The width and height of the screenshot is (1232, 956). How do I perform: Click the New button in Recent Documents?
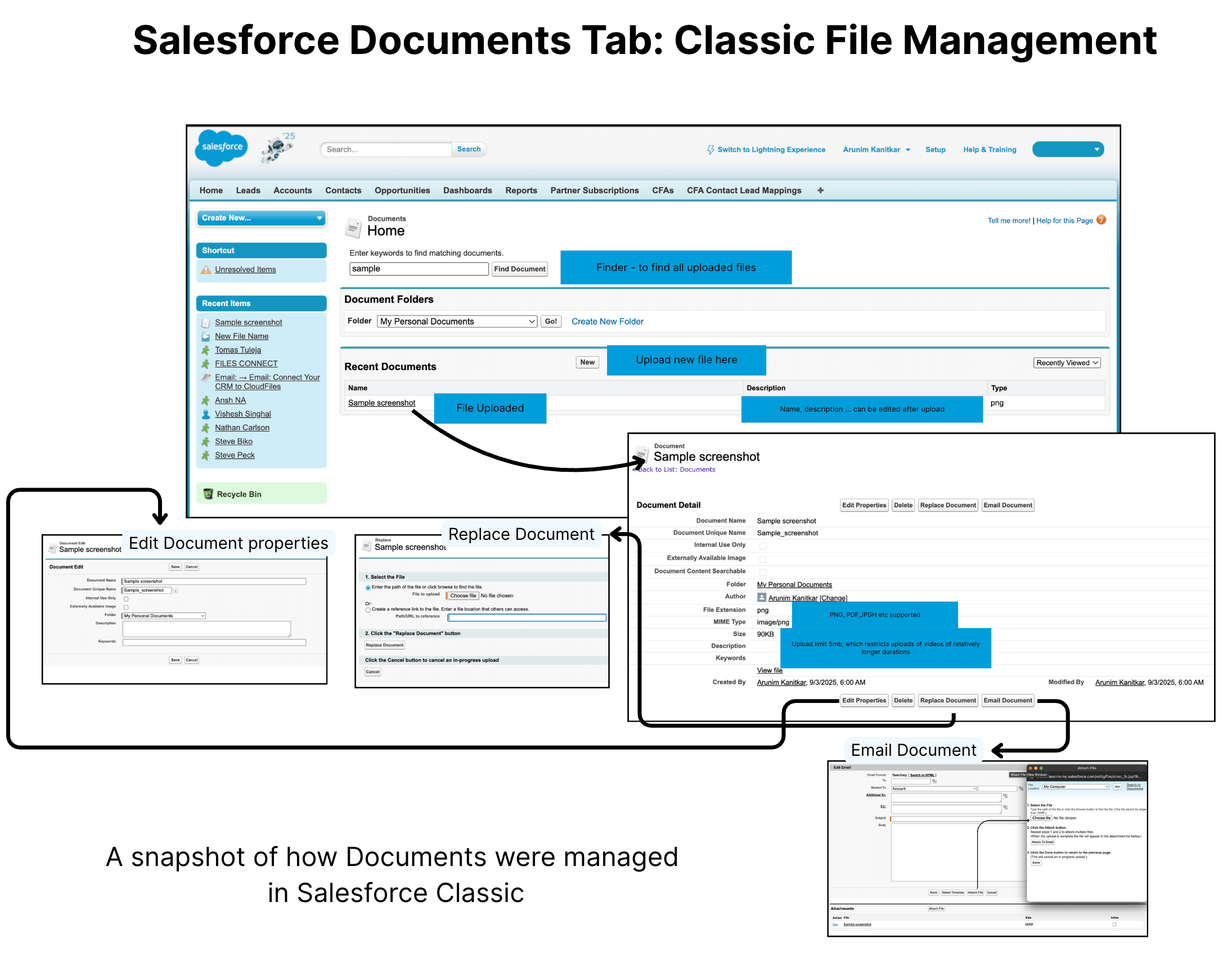tap(587, 362)
